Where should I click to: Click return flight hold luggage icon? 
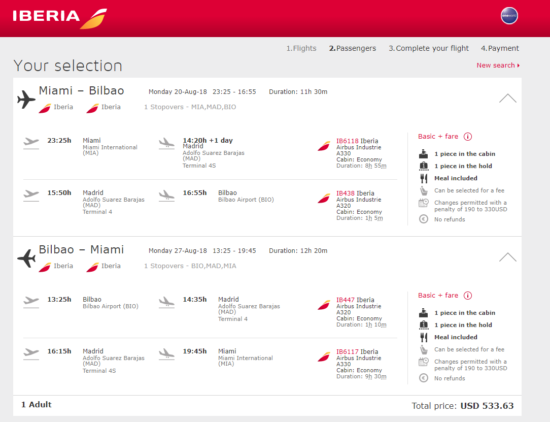click(x=424, y=325)
